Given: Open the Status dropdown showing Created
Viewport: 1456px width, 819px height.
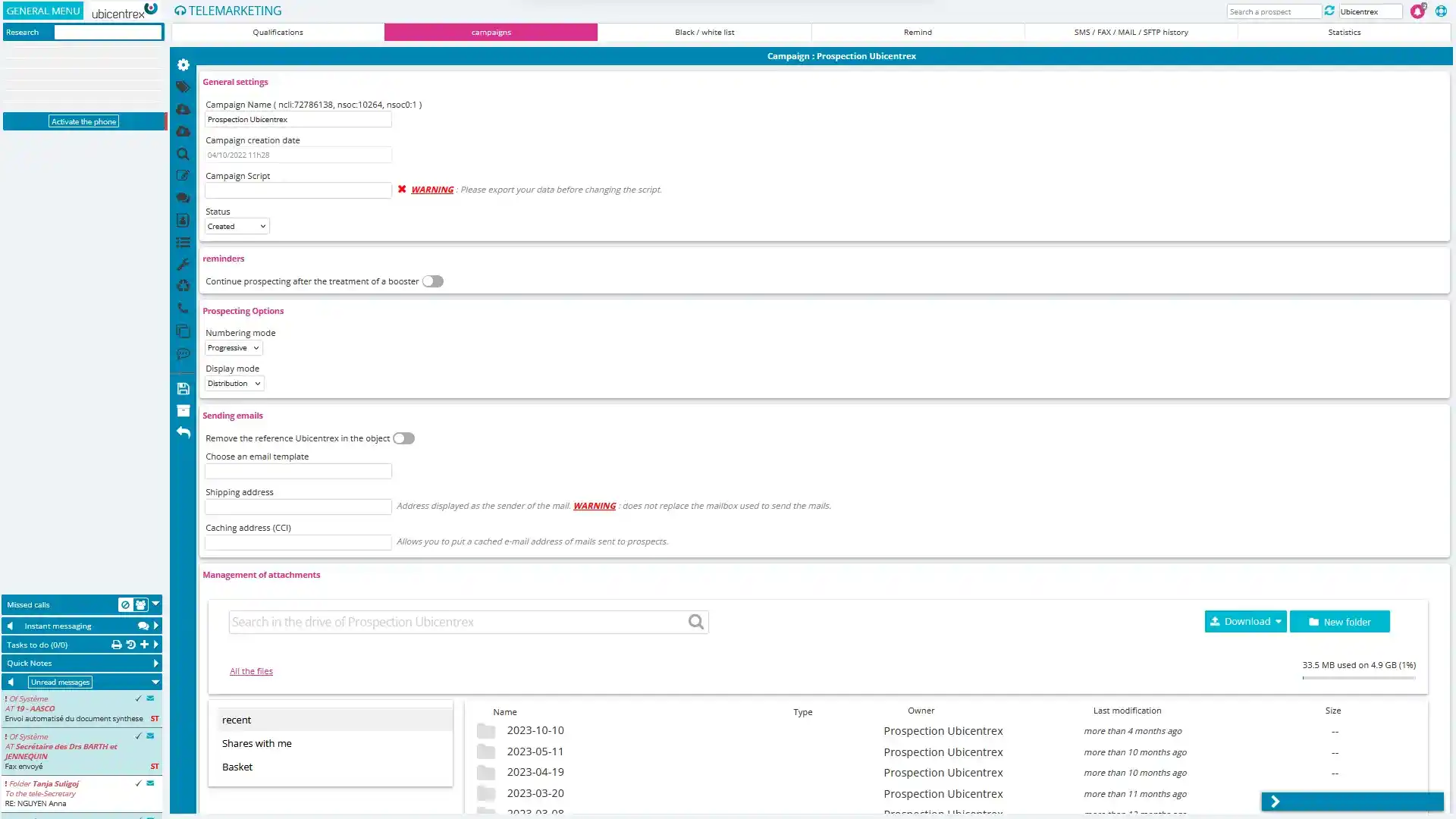Looking at the screenshot, I should click(x=237, y=226).
